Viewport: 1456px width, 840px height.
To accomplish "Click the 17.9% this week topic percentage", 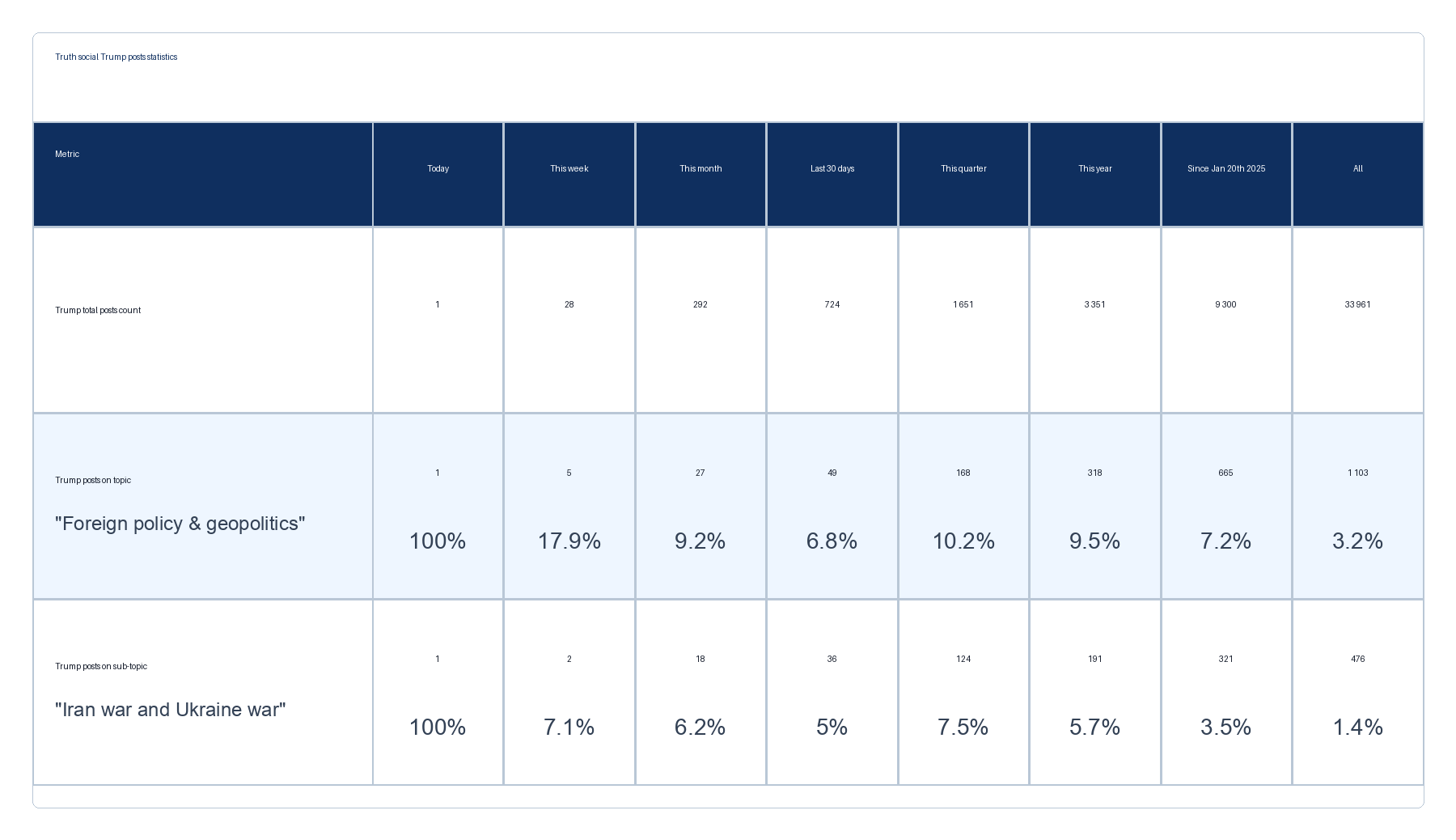I will (x=569, y=541).
